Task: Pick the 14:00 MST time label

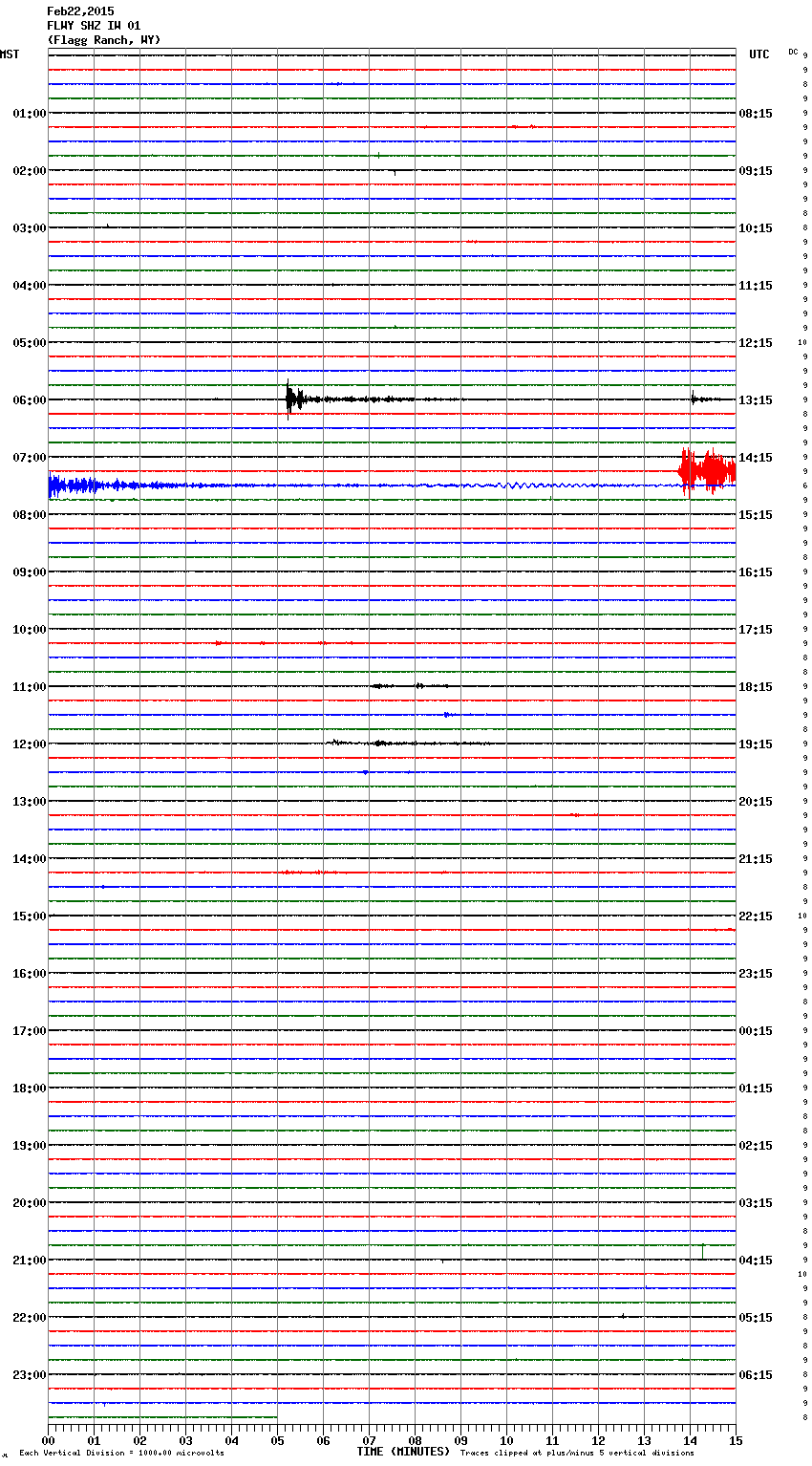Action: tap(30, 859)
